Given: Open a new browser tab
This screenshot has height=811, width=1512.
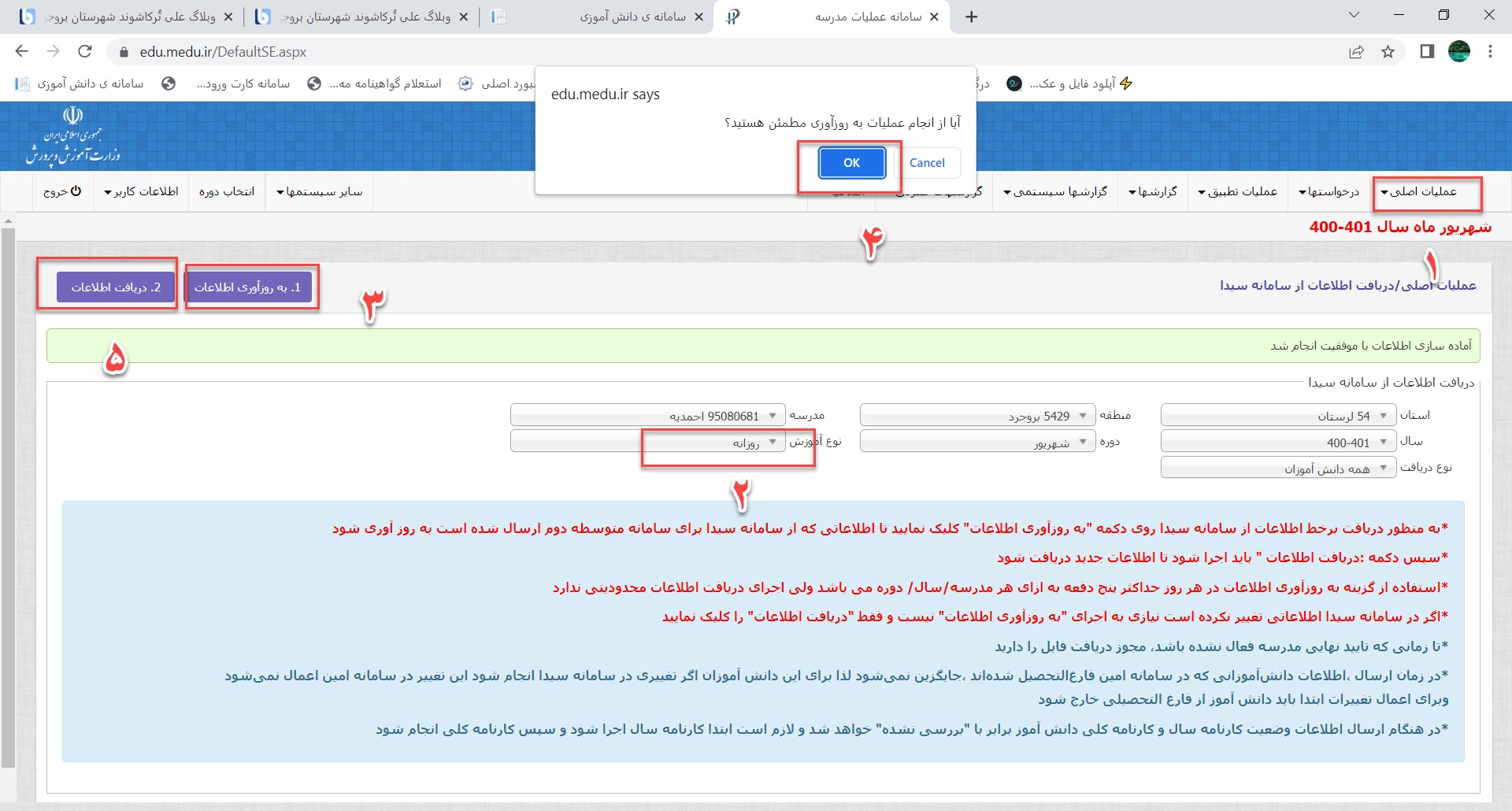Looking at the screenshot, I should [x=972, y=17].
